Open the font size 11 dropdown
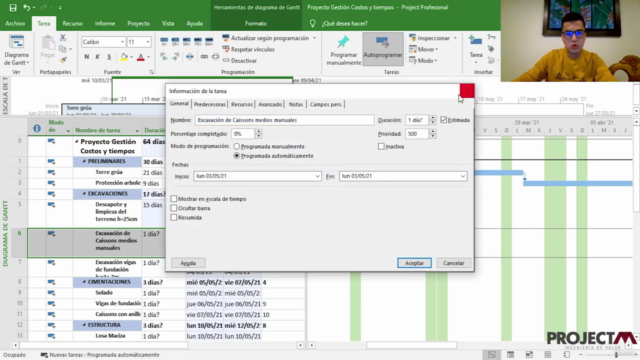This screenshot has height=360, width=640. [148, 42]
